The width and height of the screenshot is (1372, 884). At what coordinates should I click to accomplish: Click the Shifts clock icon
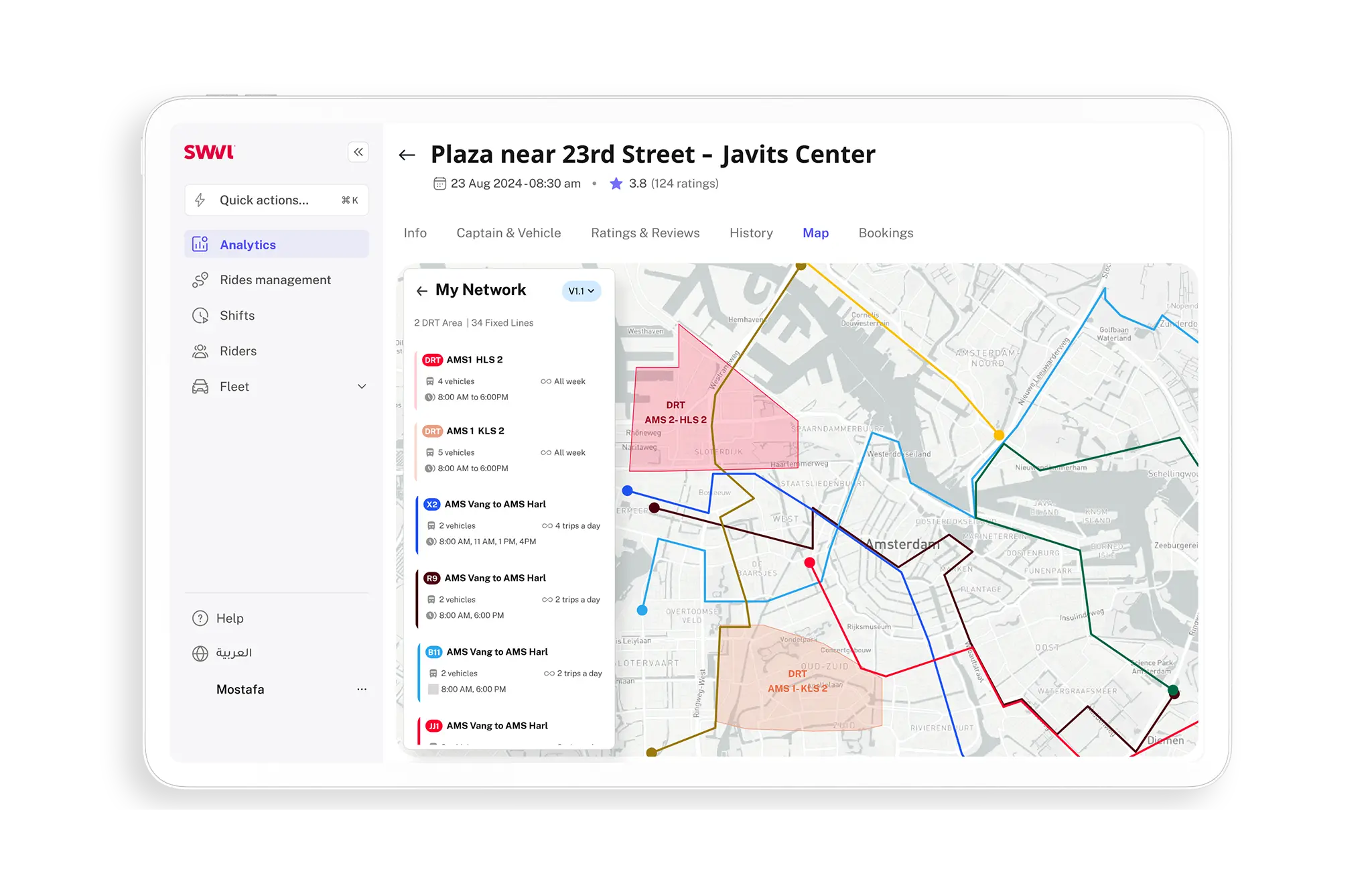pyautogui.click(x=200, y=315)
